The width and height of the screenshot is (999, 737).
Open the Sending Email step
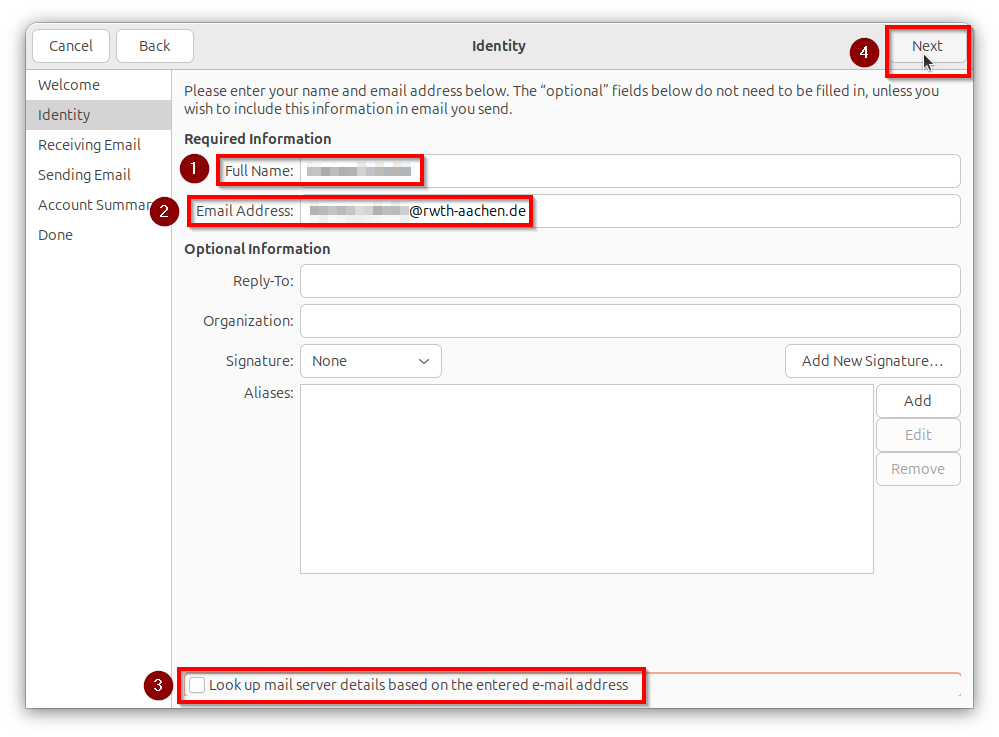[x=84, y=174]
